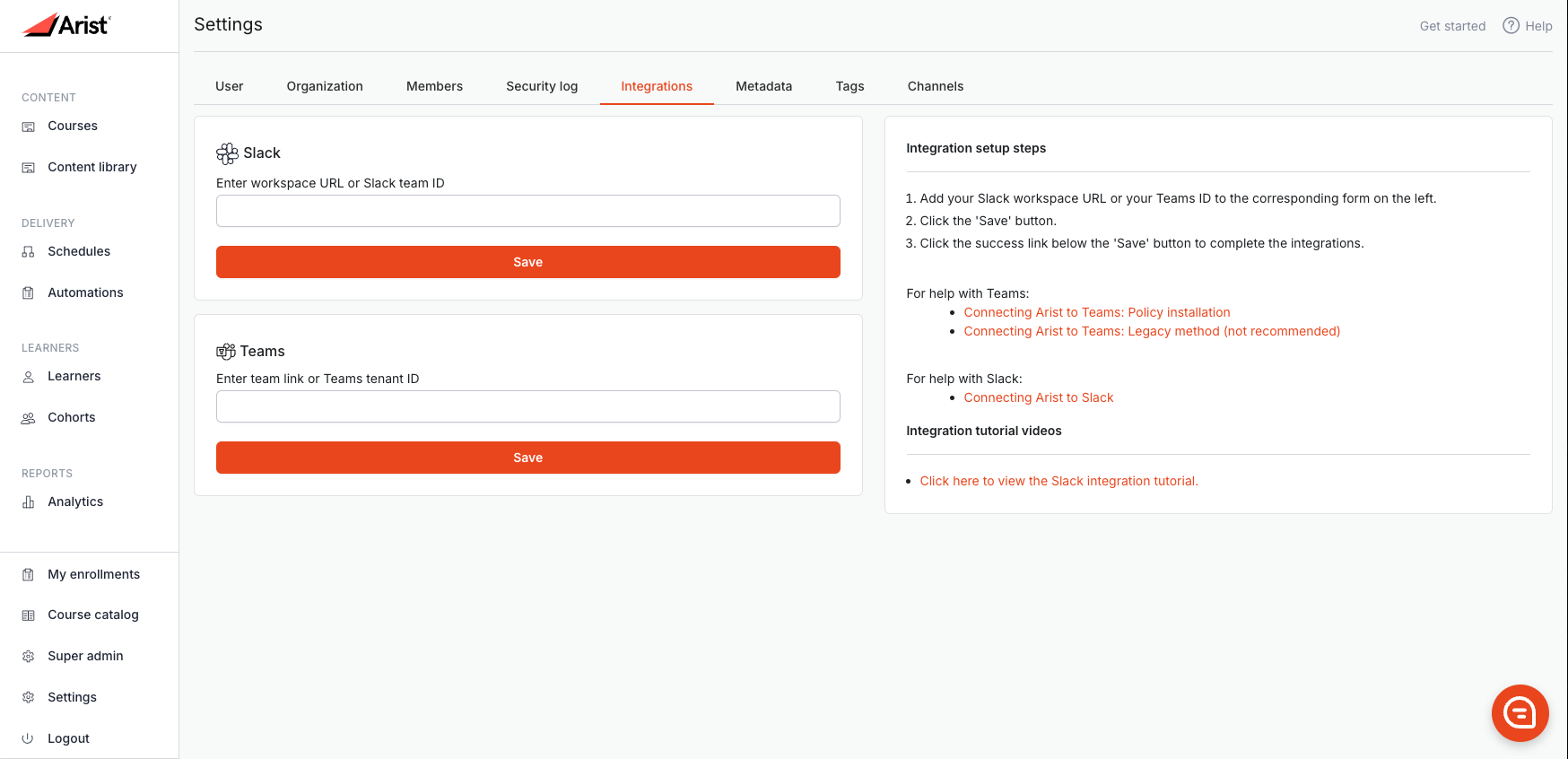
Task: Focus the Slack workspace URL input field
Action: pyautogui.click(x=528, y=211)
